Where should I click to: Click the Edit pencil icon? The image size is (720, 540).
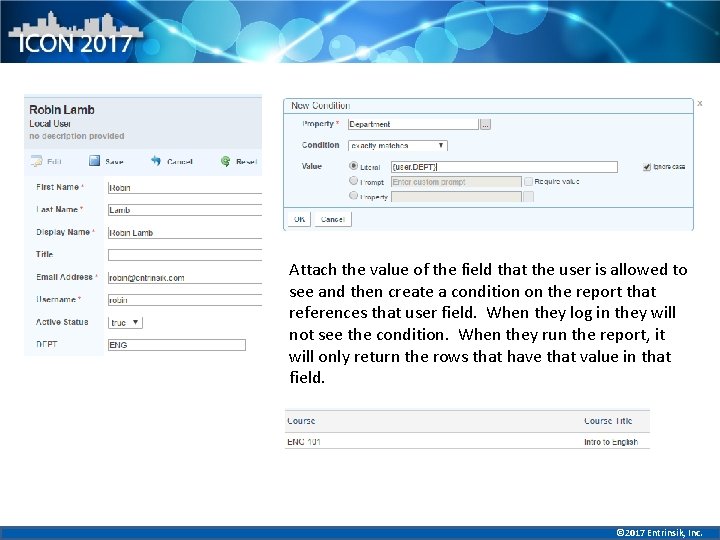pyautogui.click(x=36, y=161)
